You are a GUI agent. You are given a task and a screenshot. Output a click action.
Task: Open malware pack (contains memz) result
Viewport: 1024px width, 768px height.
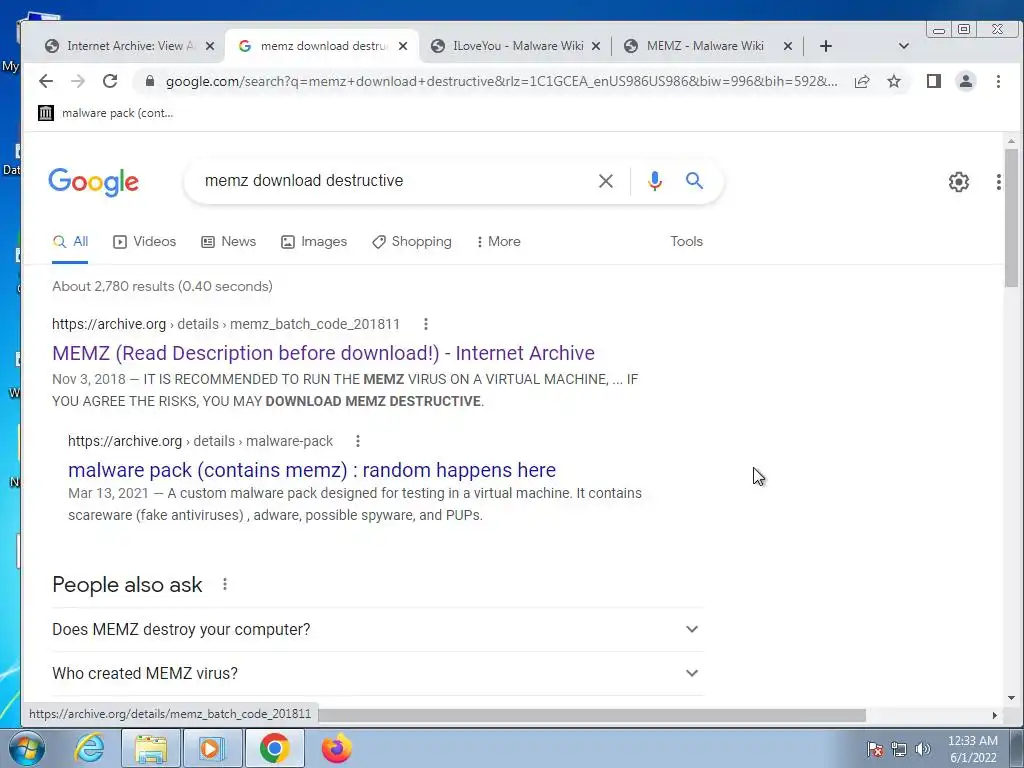pos(312,470)
